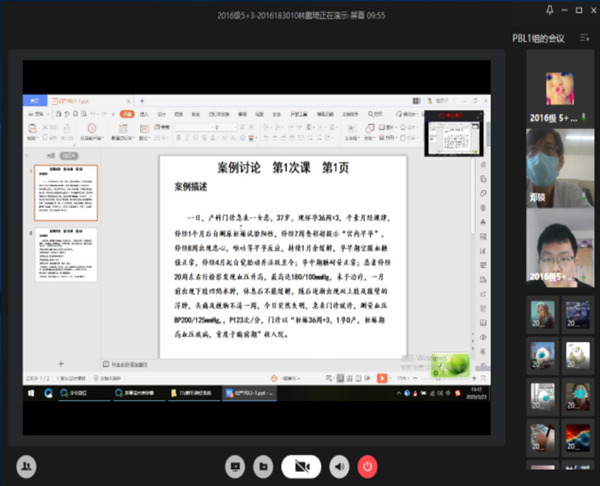Open the participants list at bottom left
The image size is (600, 486).
(26, 465)
